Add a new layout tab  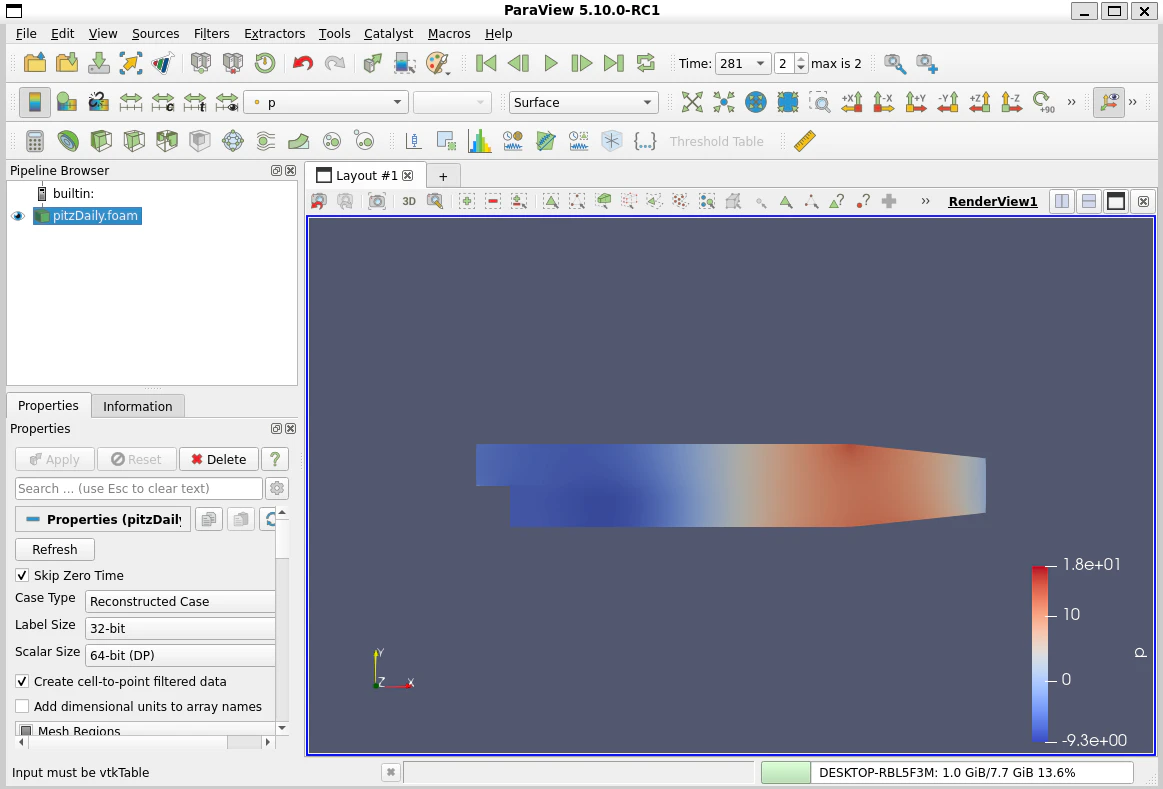click(443, 176)
